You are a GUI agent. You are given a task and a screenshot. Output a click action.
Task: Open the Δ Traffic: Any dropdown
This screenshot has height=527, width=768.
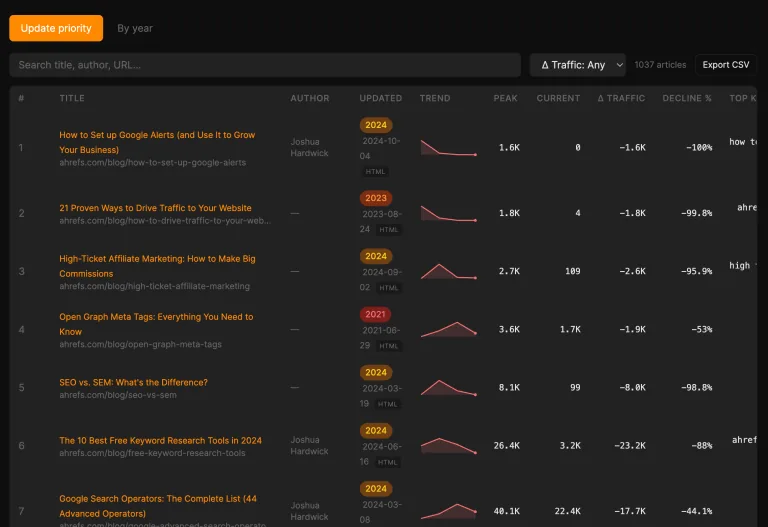tap(578, 65)
